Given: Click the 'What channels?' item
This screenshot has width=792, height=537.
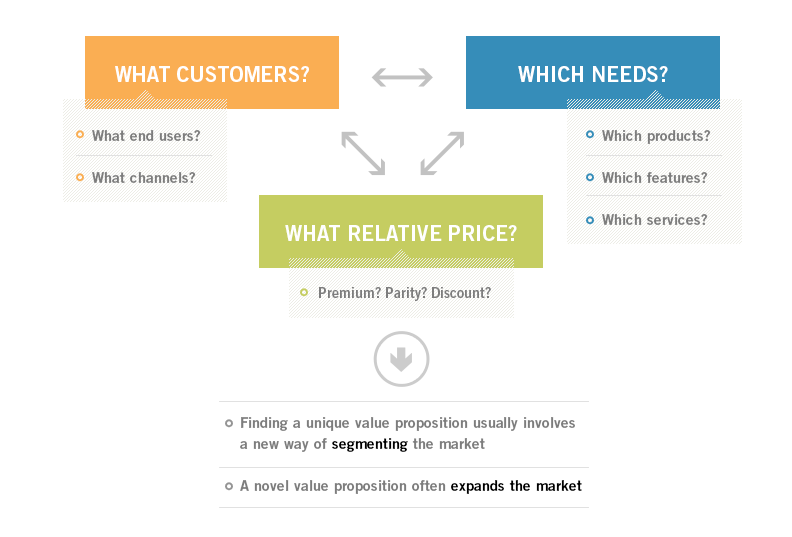Looking at the screenshot, I should click(143, 178).
